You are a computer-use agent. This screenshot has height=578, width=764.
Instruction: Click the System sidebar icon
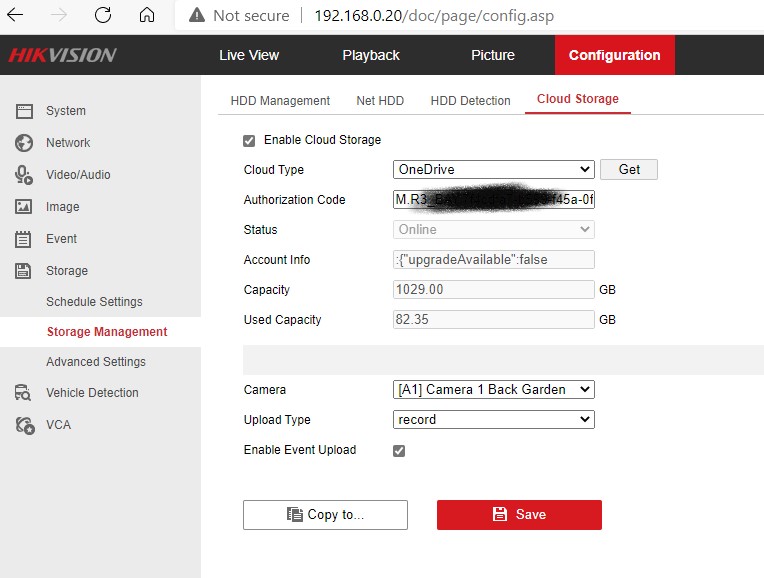tap(24, 111)
